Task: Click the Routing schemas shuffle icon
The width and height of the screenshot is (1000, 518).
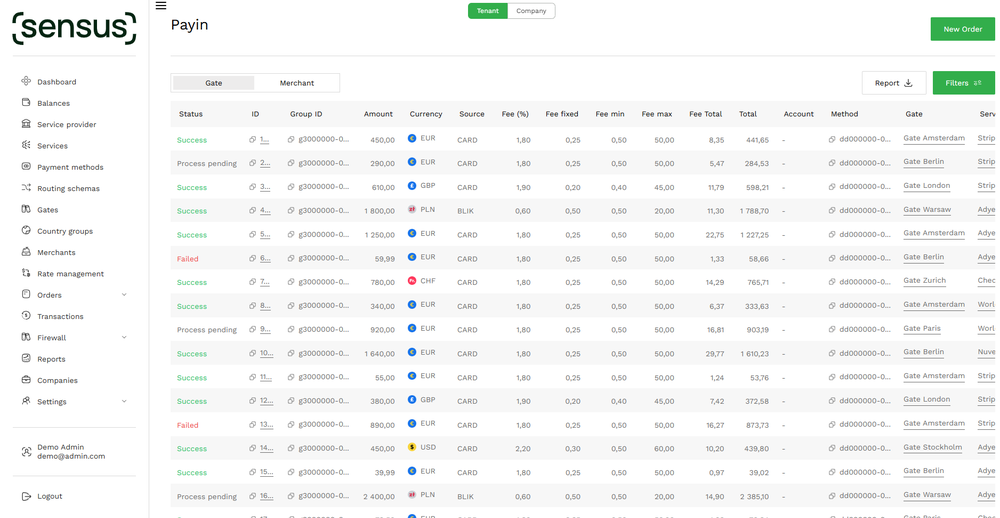Action: [x=26, y=188]
